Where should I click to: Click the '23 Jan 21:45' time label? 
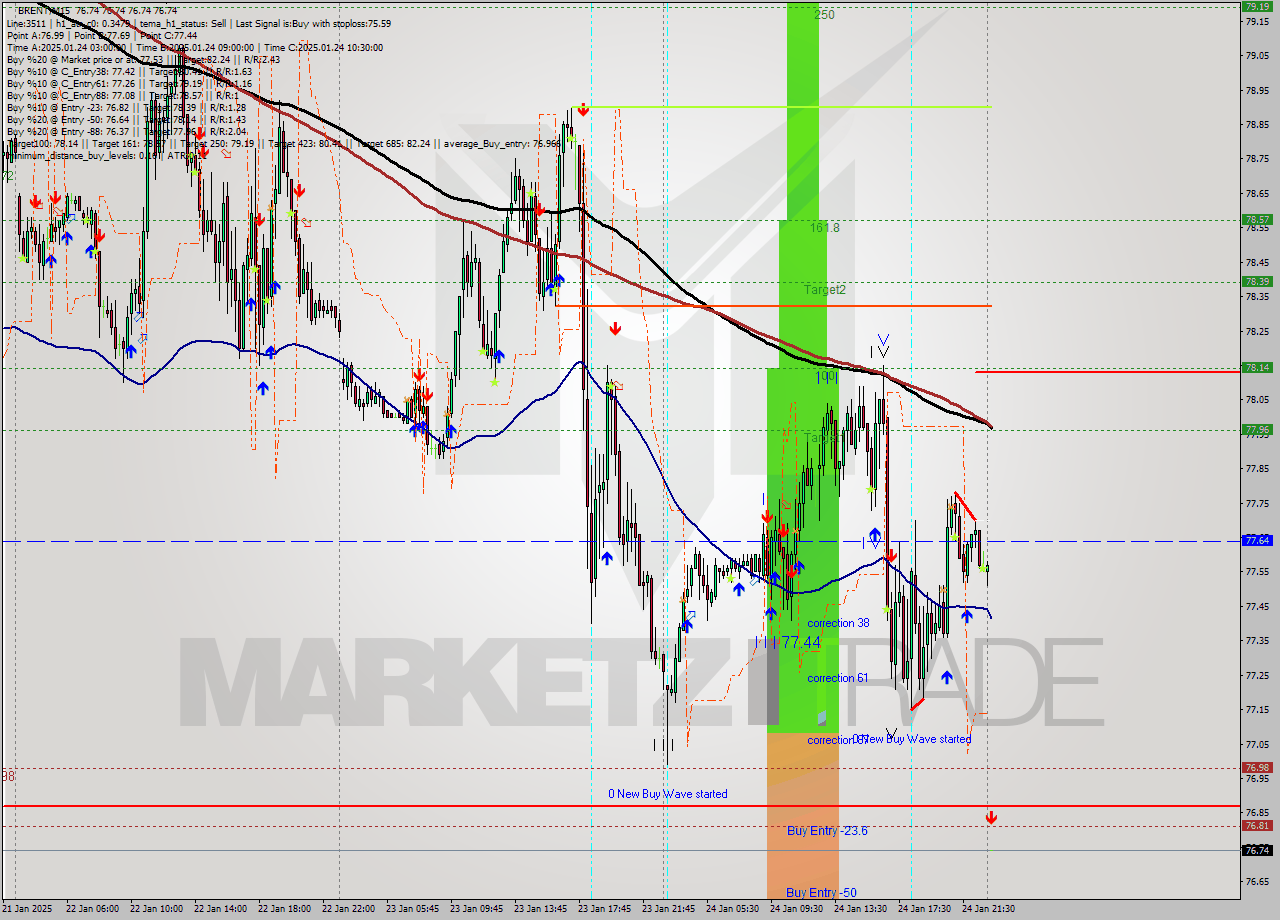coord(668,909)
